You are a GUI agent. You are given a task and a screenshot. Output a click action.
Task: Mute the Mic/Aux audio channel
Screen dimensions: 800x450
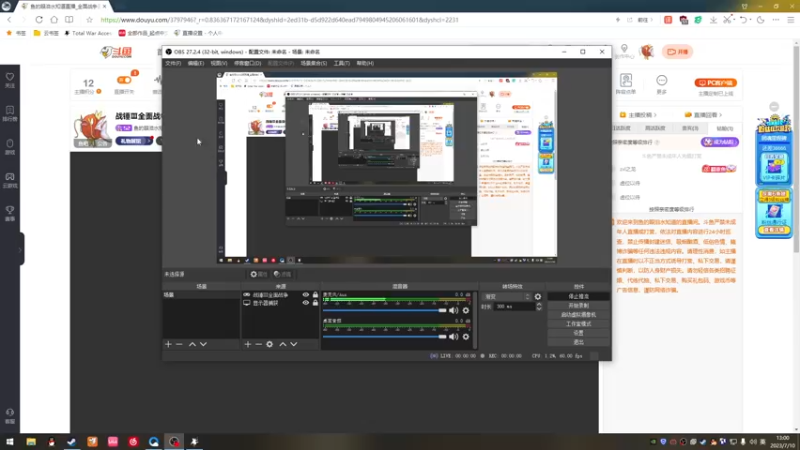pos(454,310)
